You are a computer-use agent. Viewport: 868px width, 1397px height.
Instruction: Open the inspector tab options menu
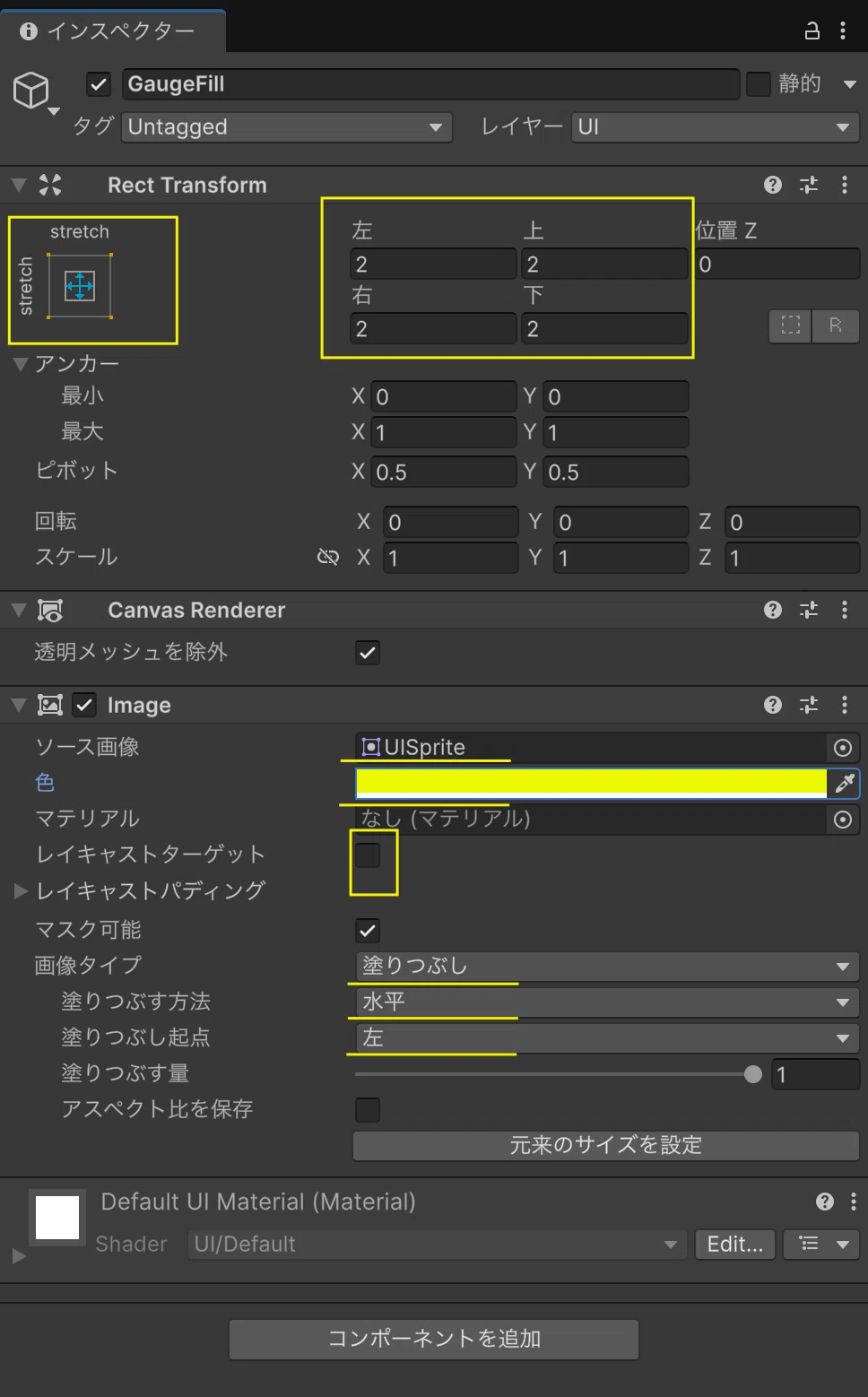[x=843, y=31]
